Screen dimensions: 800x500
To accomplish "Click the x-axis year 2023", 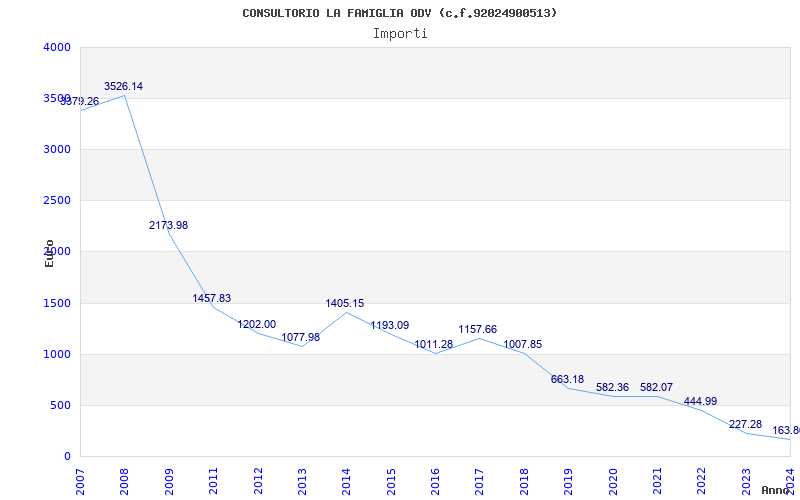I will [746, 482].
